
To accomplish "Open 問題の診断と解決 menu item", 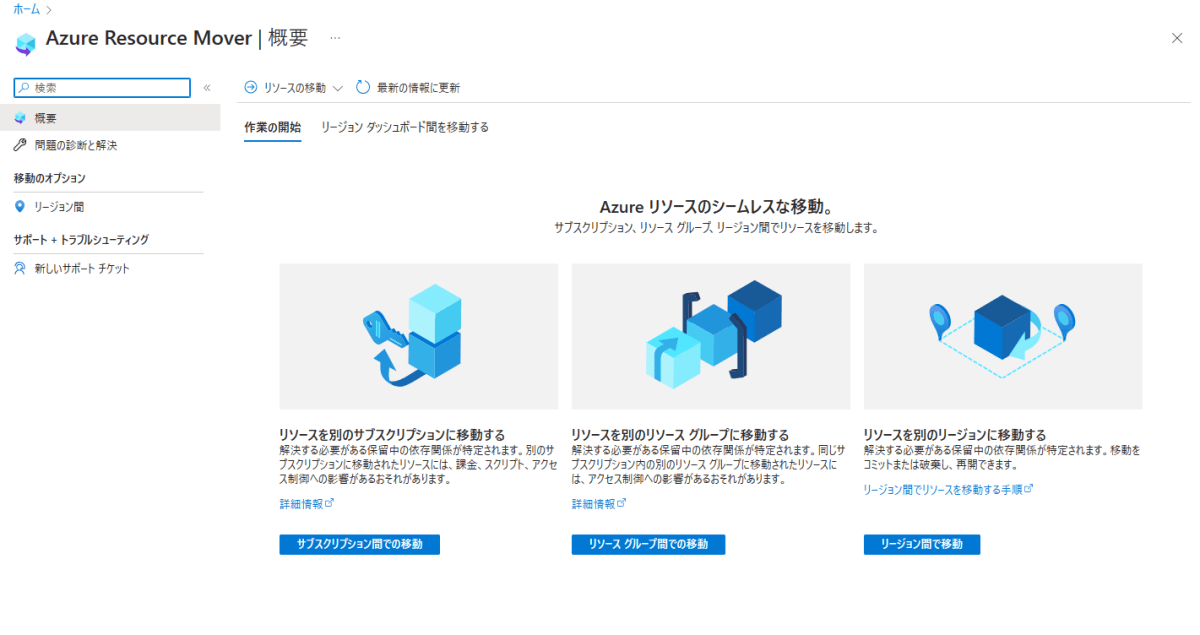I will (x=76, y=146).
